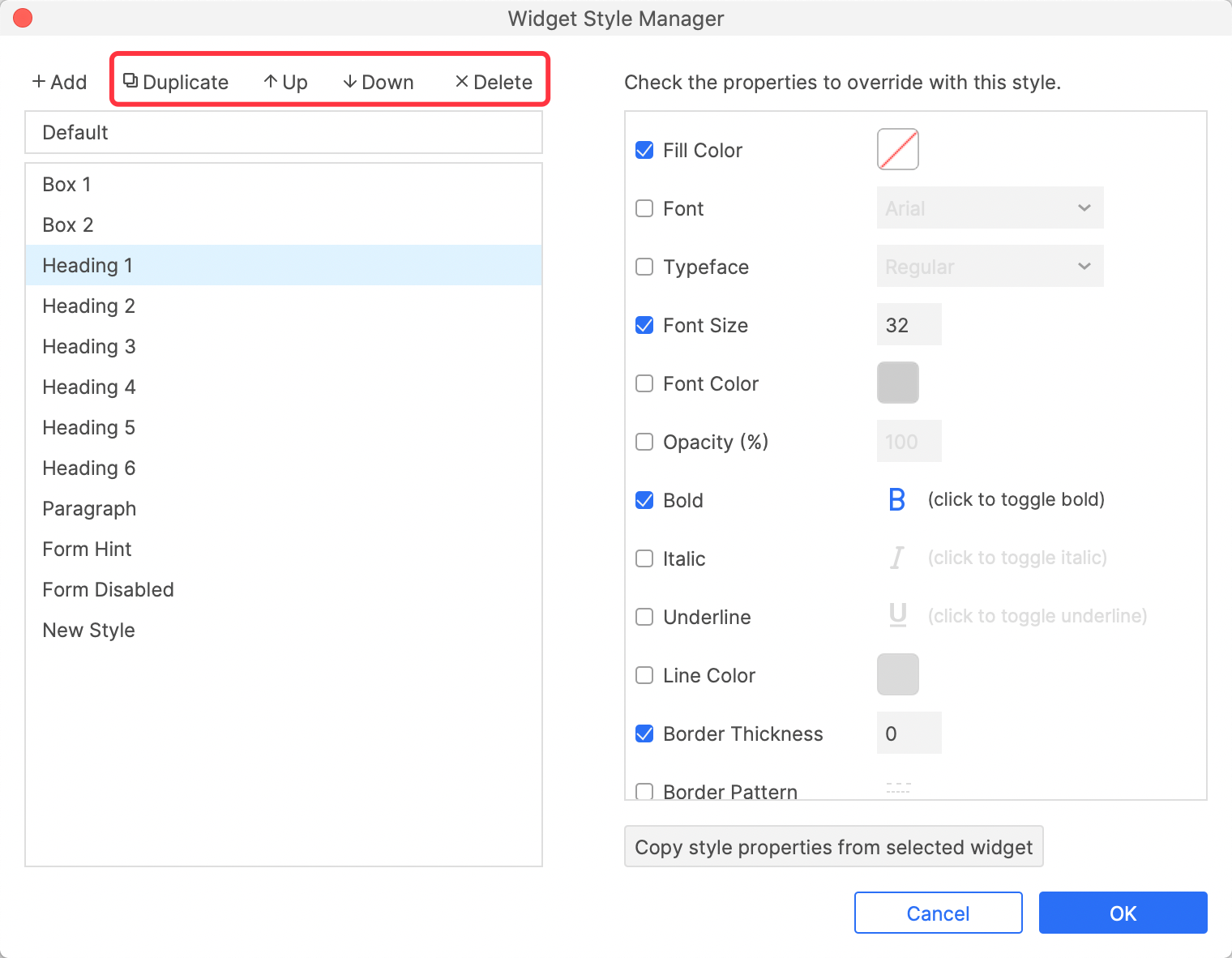Viewport: 1232px width, 958px height.
Task: Click Copy style properties from selected widget
Action: pos(833,847)
